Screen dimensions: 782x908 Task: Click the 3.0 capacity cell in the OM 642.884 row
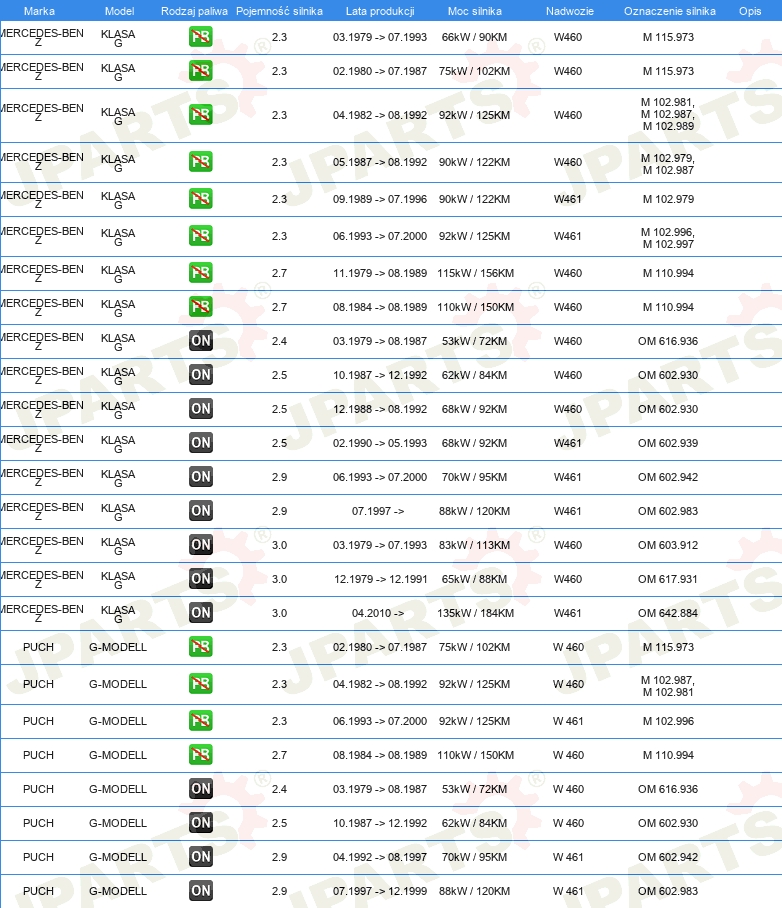(x=279, y=613)
